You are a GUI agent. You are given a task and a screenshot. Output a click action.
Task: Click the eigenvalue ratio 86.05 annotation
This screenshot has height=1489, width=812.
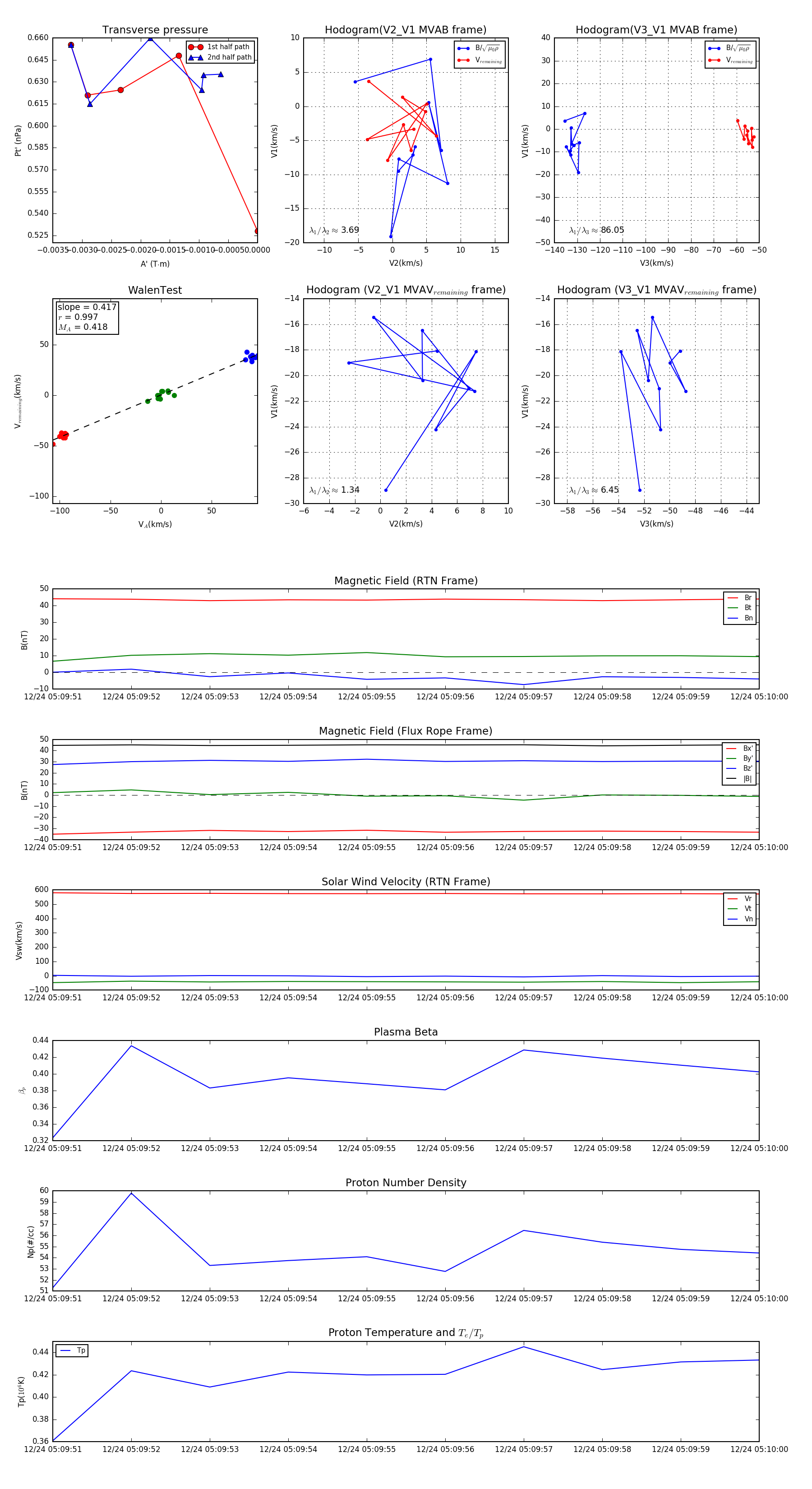[596, 230]
